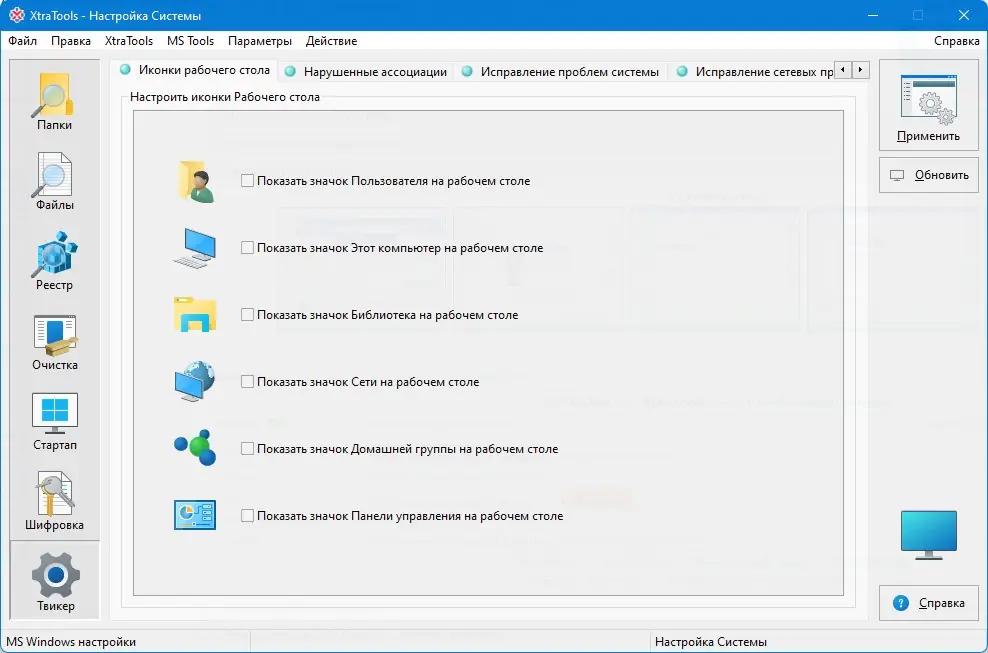Click the User folder icon in list
This screenshot has height=653, width=988.
197,182
